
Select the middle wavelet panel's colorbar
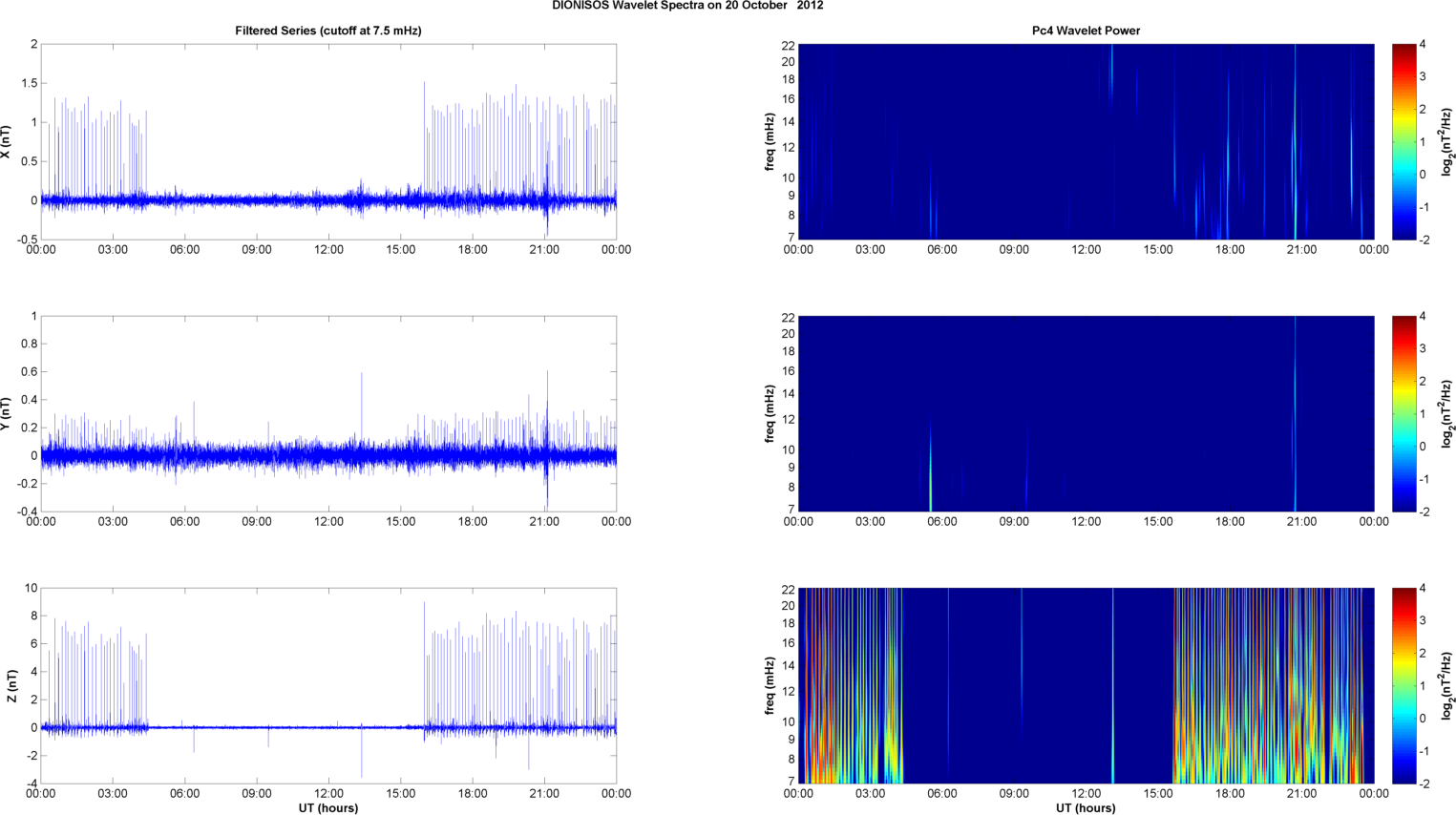pos(1403,413)
